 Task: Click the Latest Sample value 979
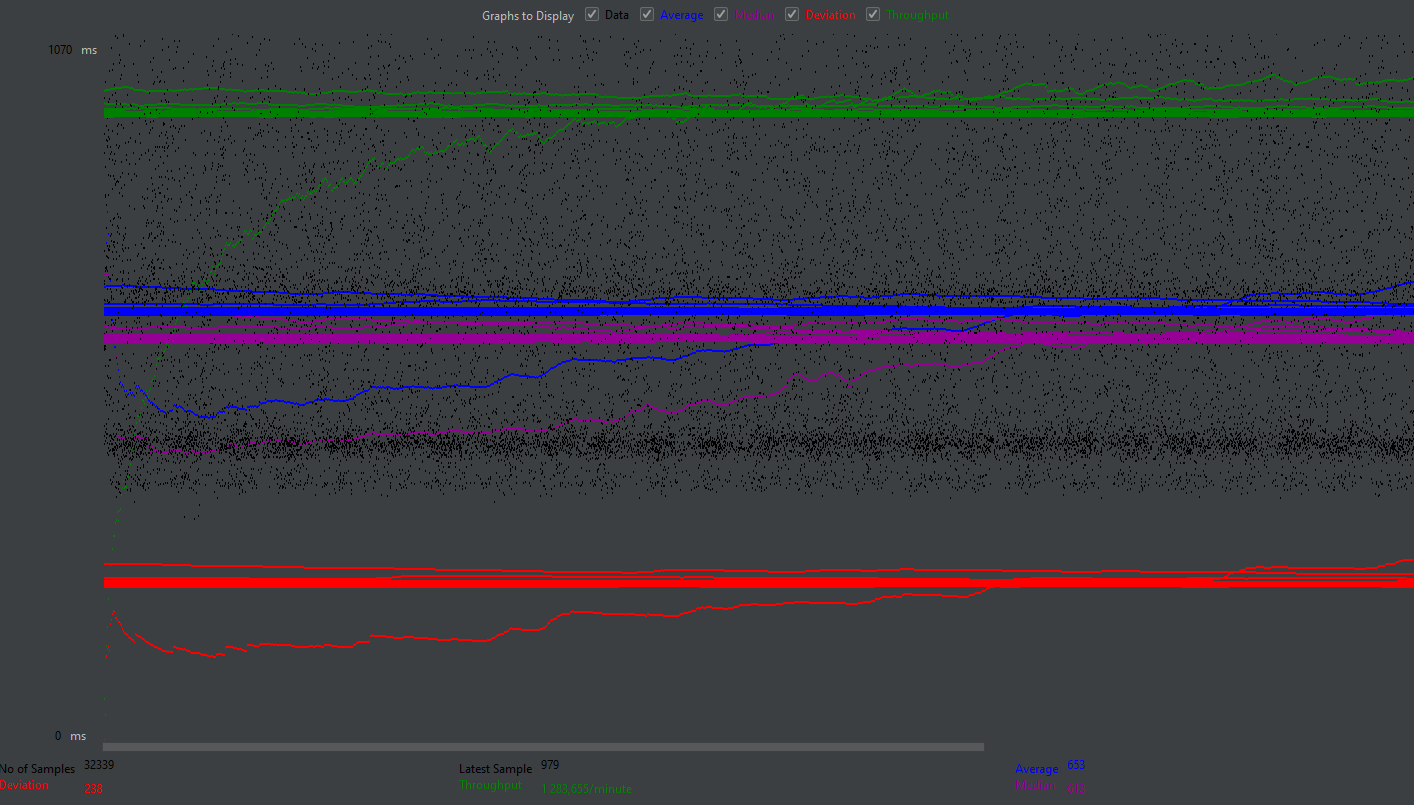[550, 766]
